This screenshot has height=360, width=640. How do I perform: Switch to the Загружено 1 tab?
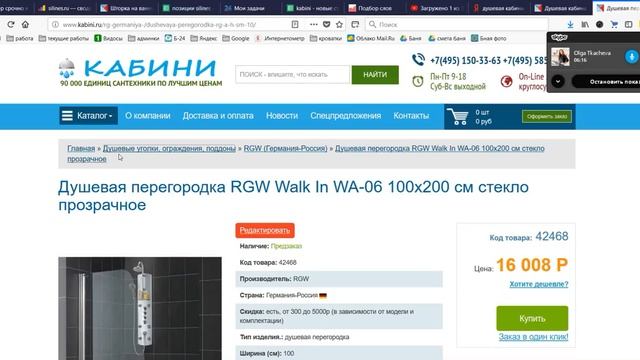[x=436, y=8]
